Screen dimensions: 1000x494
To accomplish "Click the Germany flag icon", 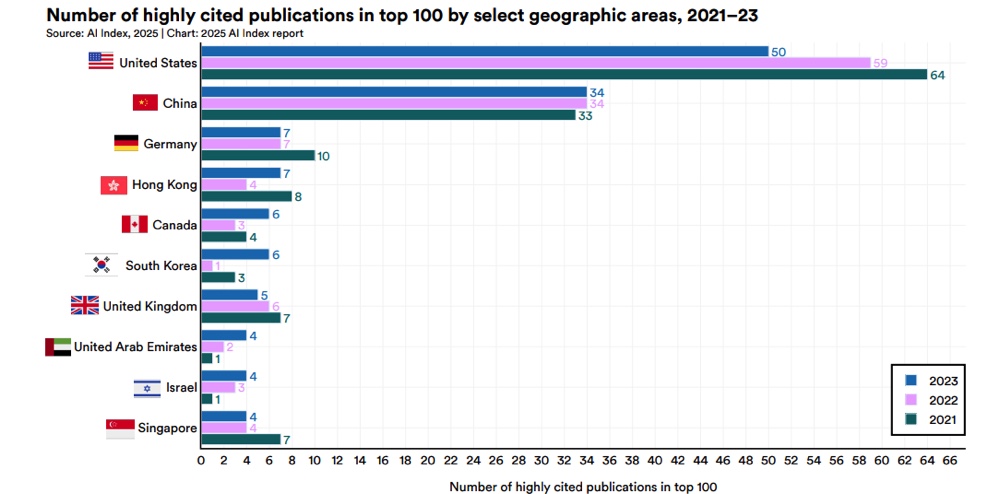I will point(126,143).
